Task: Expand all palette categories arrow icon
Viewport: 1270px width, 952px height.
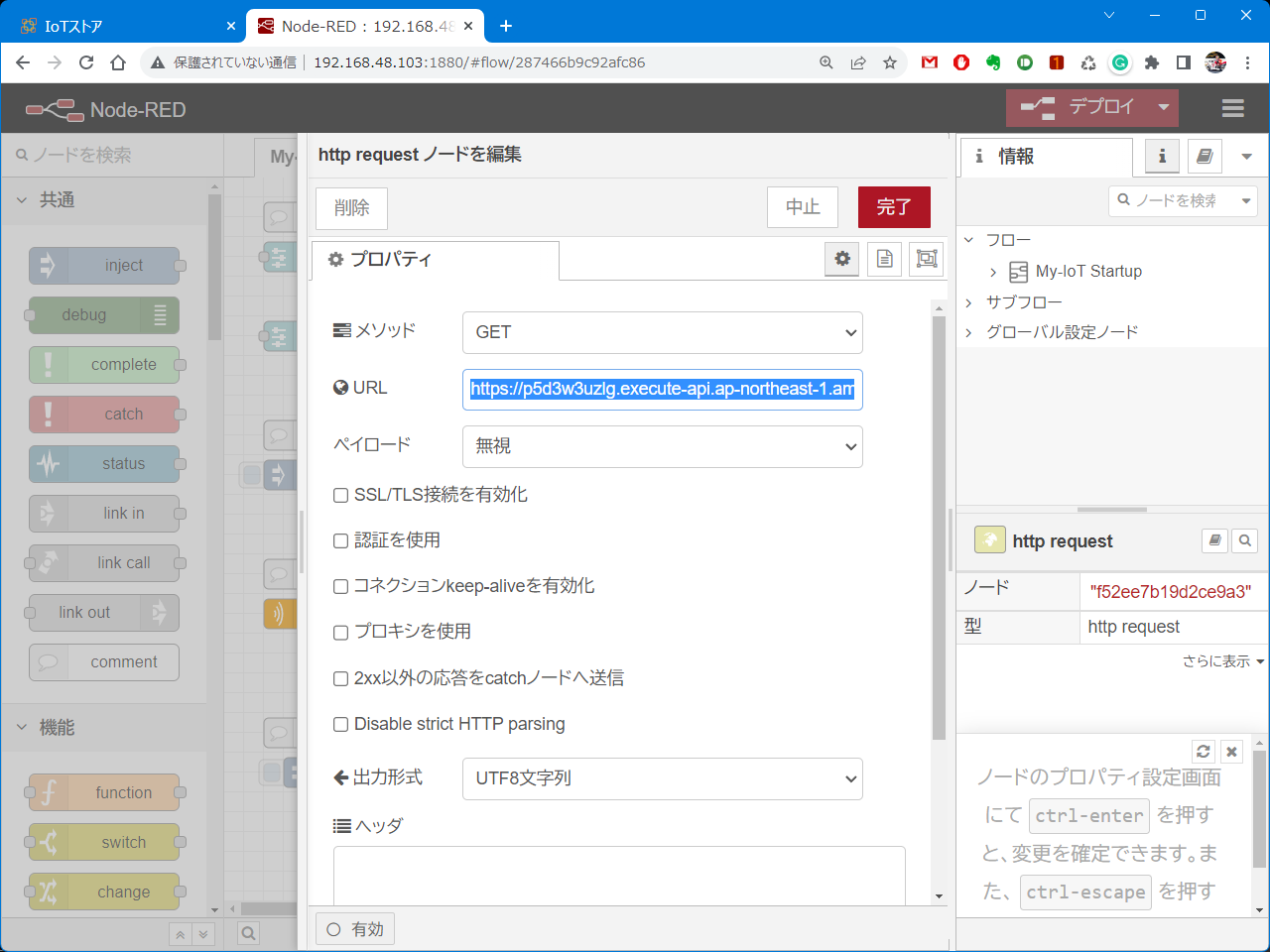Action: pyautogui.click(x=203, y=934)
